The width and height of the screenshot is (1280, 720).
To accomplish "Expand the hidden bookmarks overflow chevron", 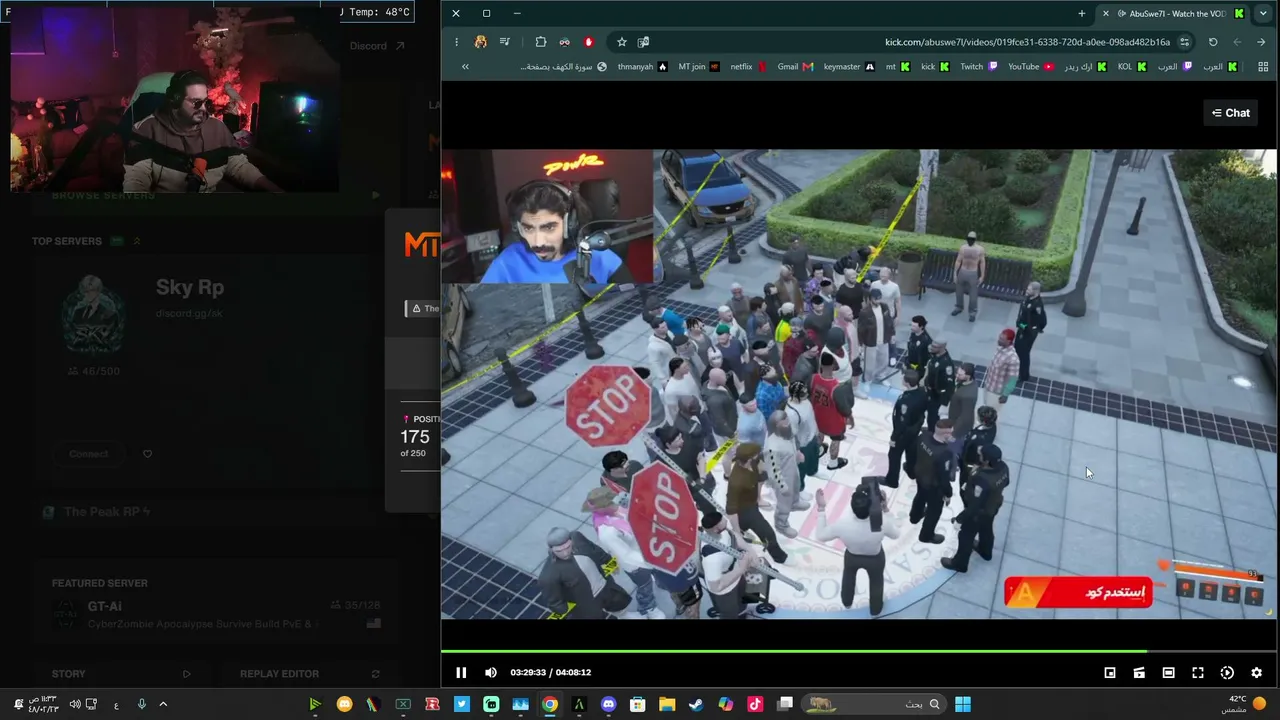I will pos(465,67).
